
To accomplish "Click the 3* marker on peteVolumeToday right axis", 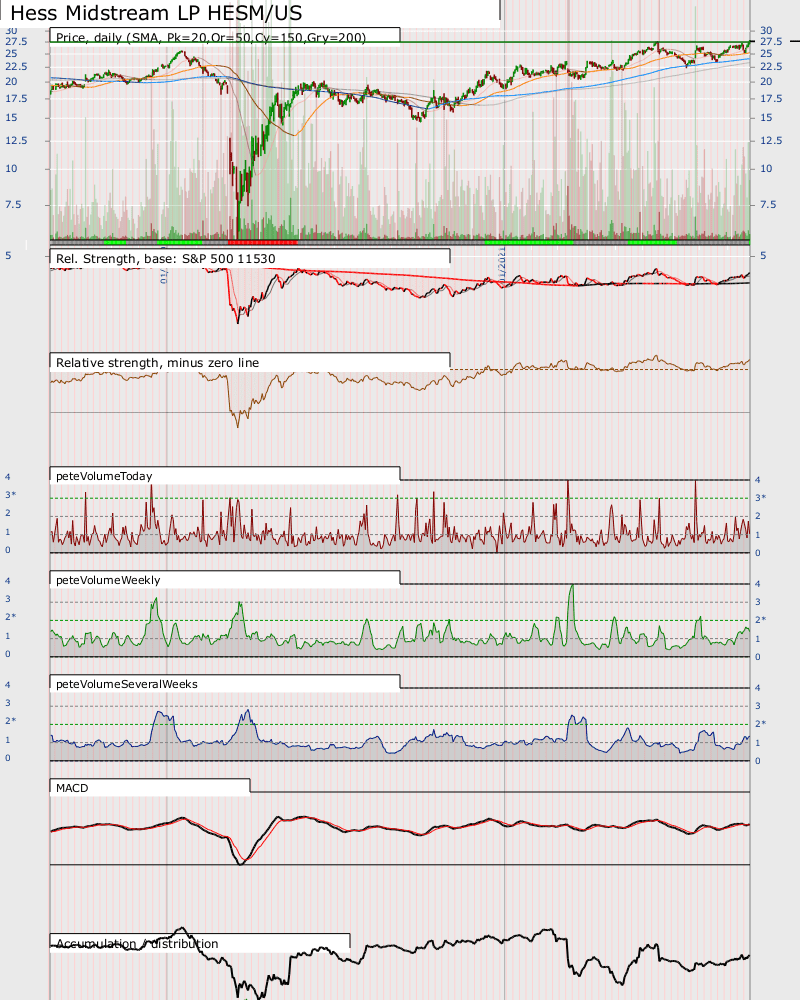I will click(760, 497).
